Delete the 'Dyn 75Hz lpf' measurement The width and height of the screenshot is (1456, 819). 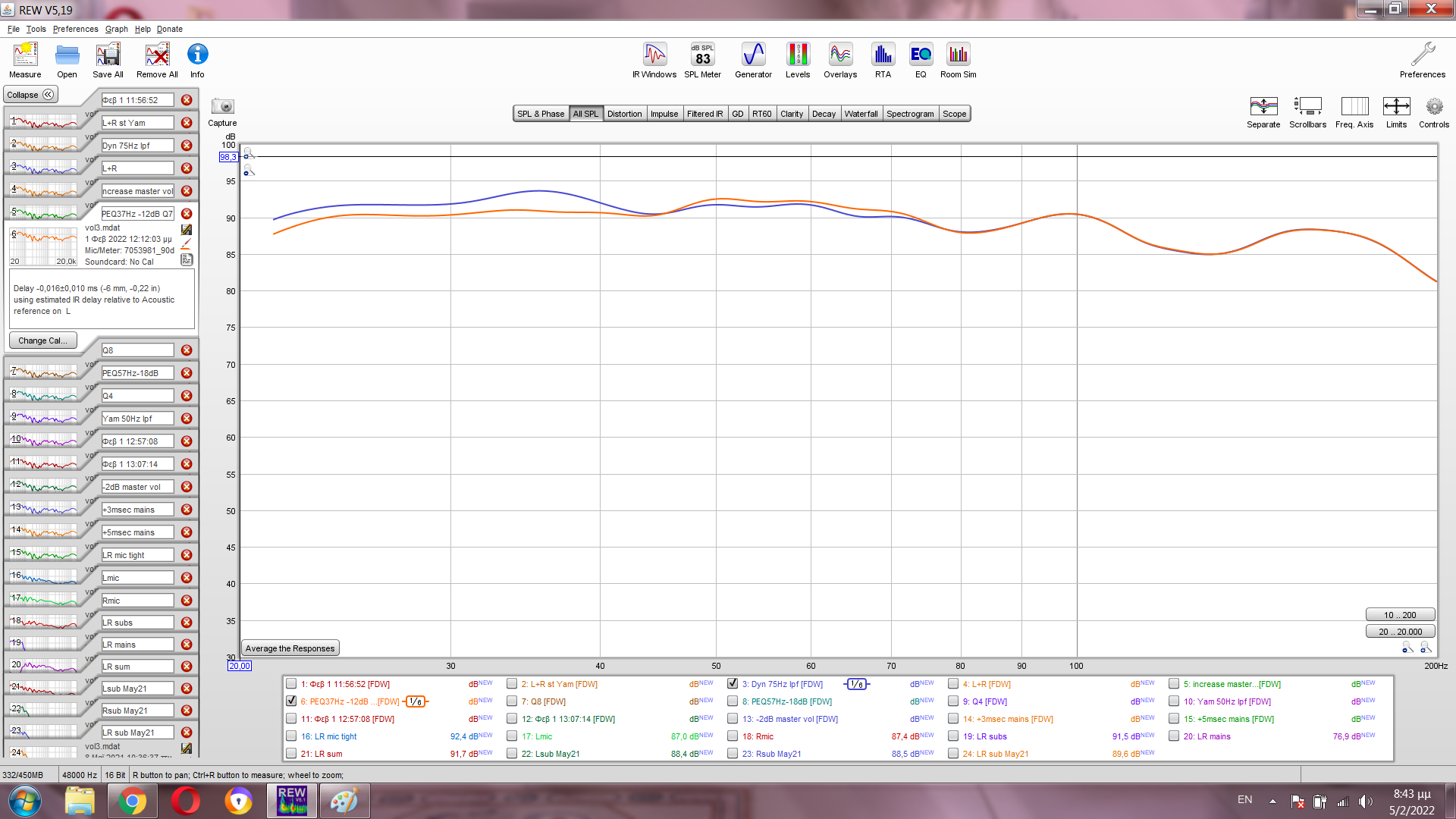[x=187, y=146]
